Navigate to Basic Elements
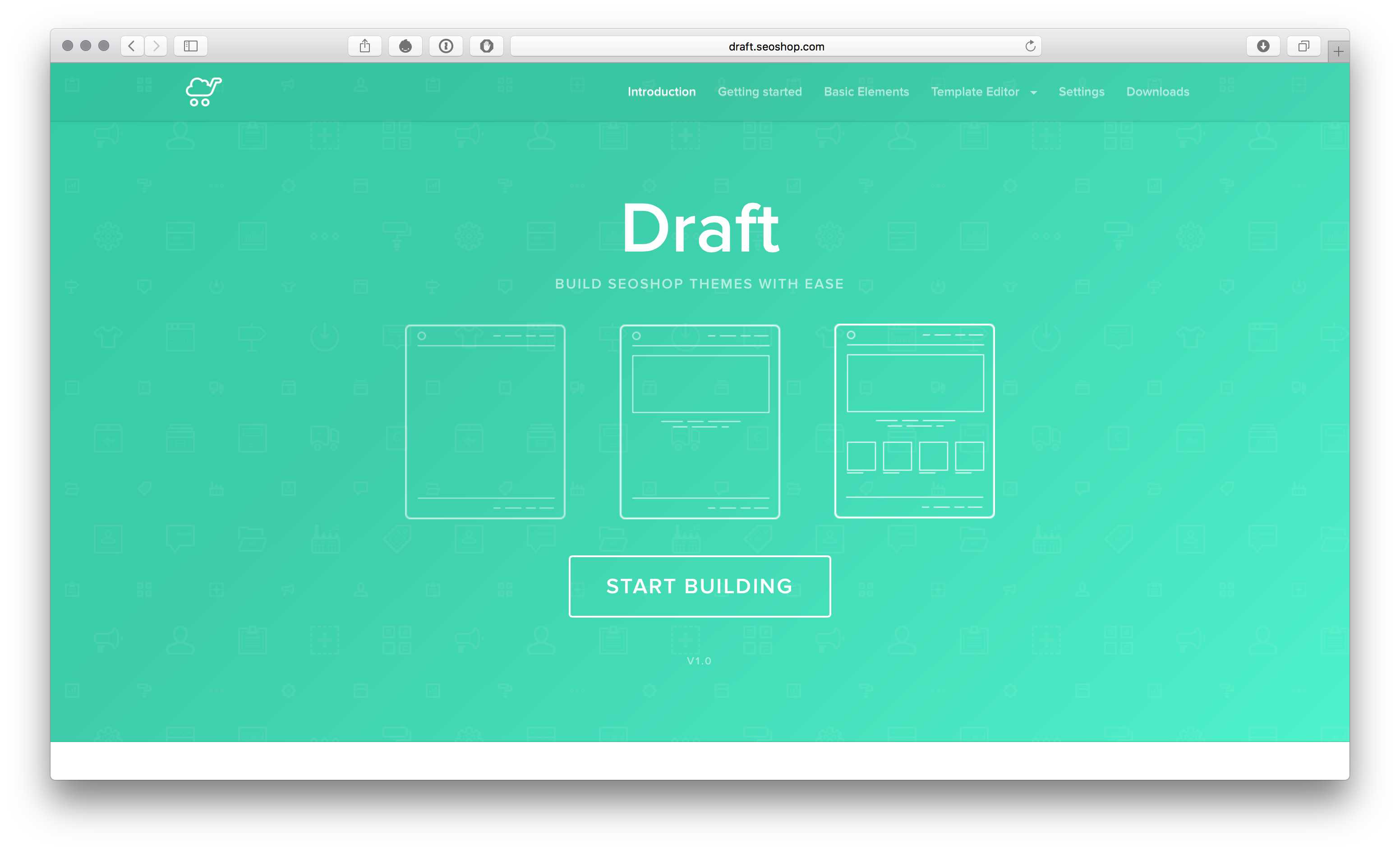 pos(866,92)
